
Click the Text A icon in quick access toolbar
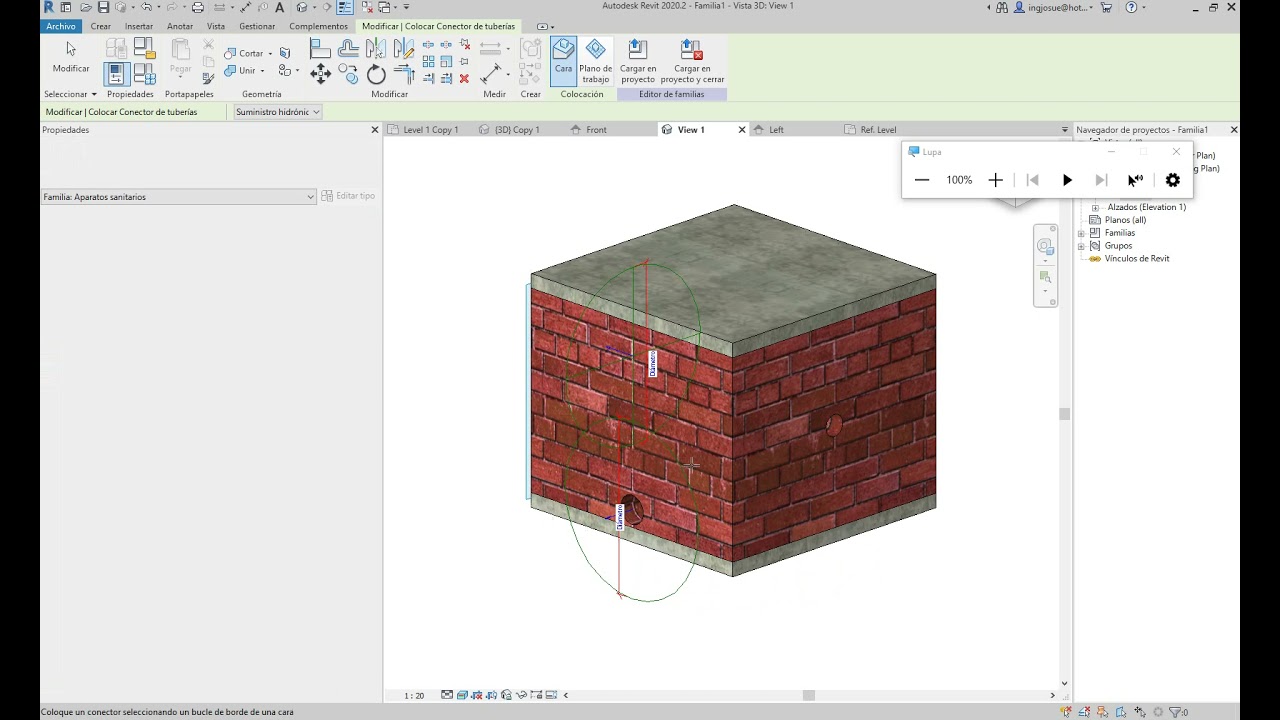click(279, 7)
